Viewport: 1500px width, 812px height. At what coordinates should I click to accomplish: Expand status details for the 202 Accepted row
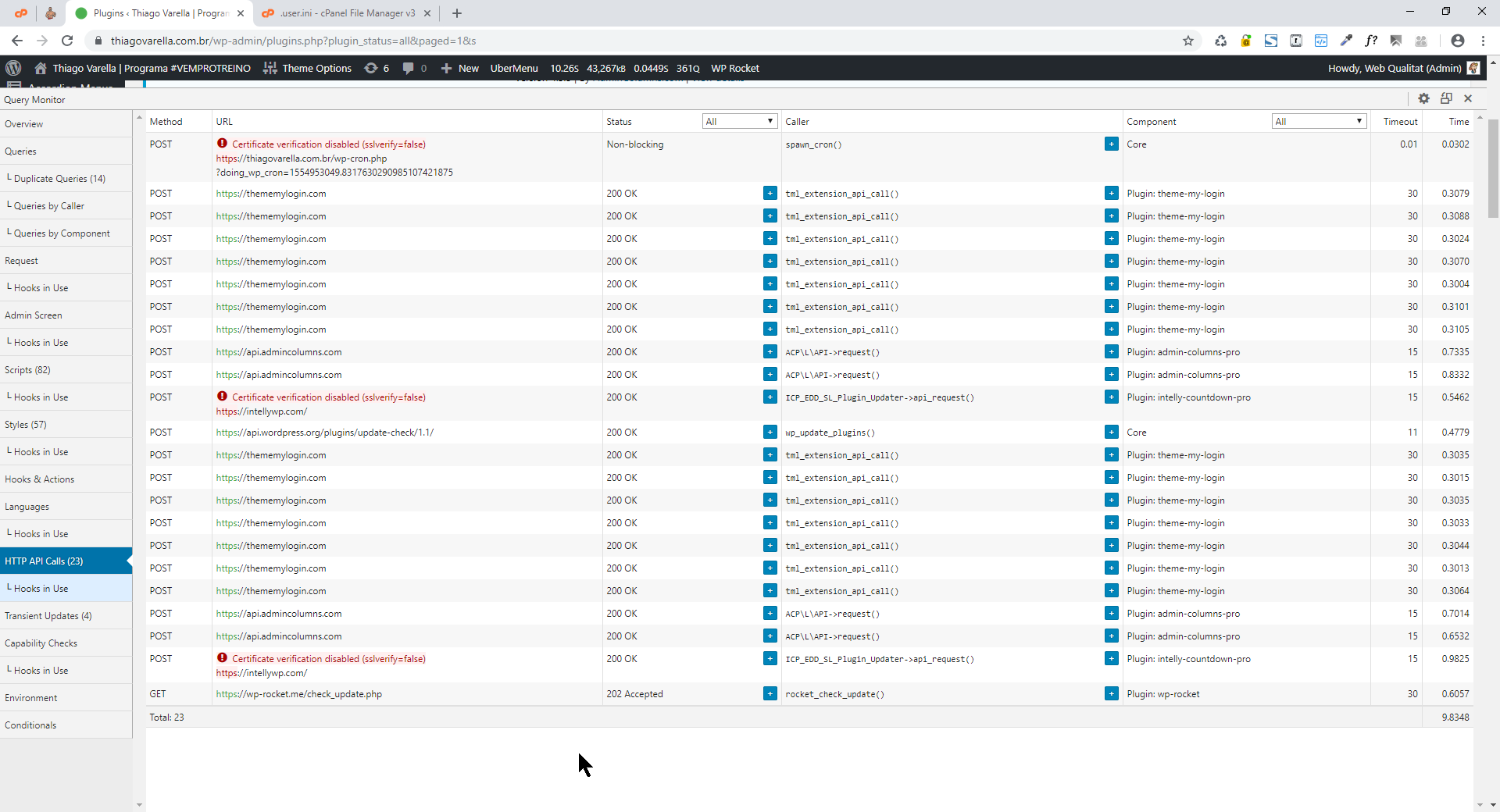coord(770,693)
